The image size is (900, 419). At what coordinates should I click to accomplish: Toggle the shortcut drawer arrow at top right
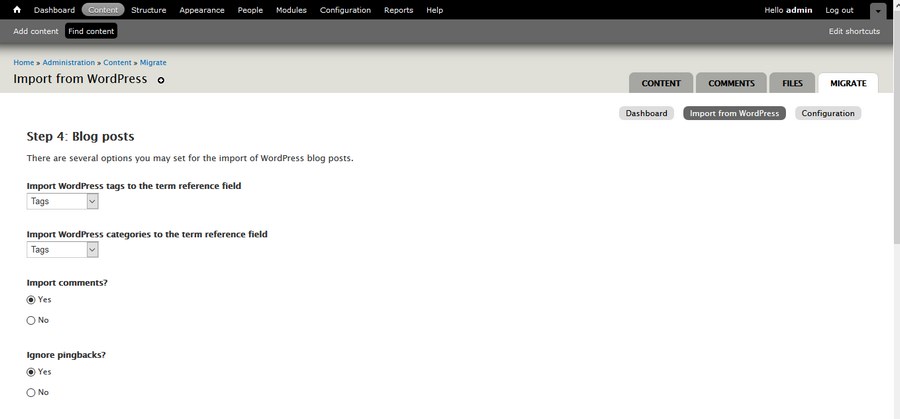point(878,11)
